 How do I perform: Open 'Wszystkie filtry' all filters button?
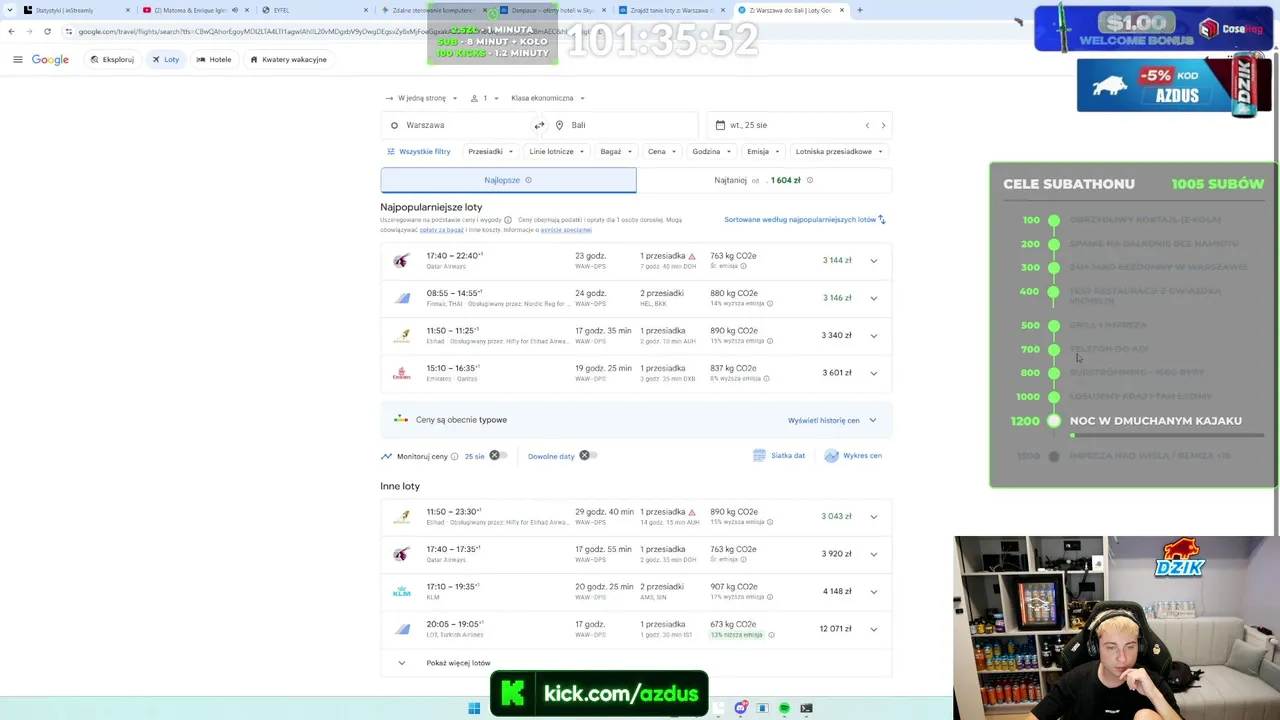(419, 152)
